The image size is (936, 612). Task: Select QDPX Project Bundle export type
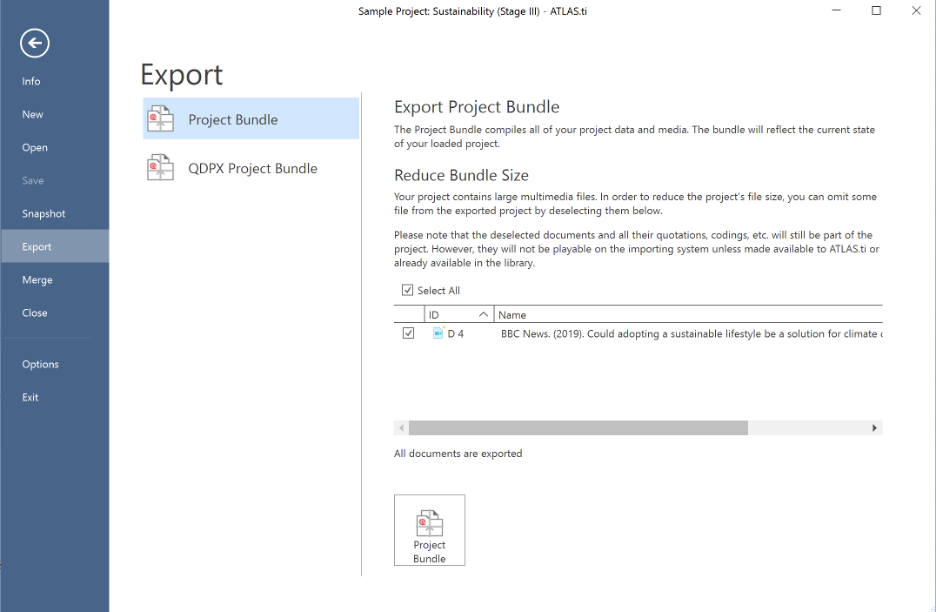coord(251,168)
